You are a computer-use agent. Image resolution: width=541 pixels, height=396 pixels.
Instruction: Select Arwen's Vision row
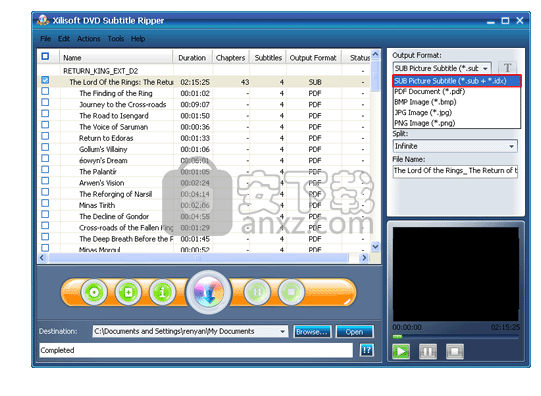coord(204,183)
